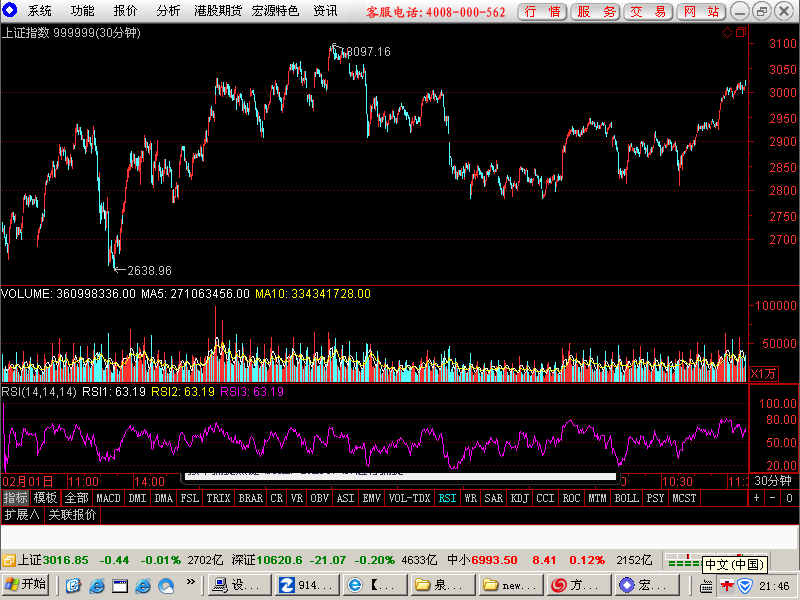Click the keyboard input method icon
The image size is (800, 600).
[x=706, y=587]
